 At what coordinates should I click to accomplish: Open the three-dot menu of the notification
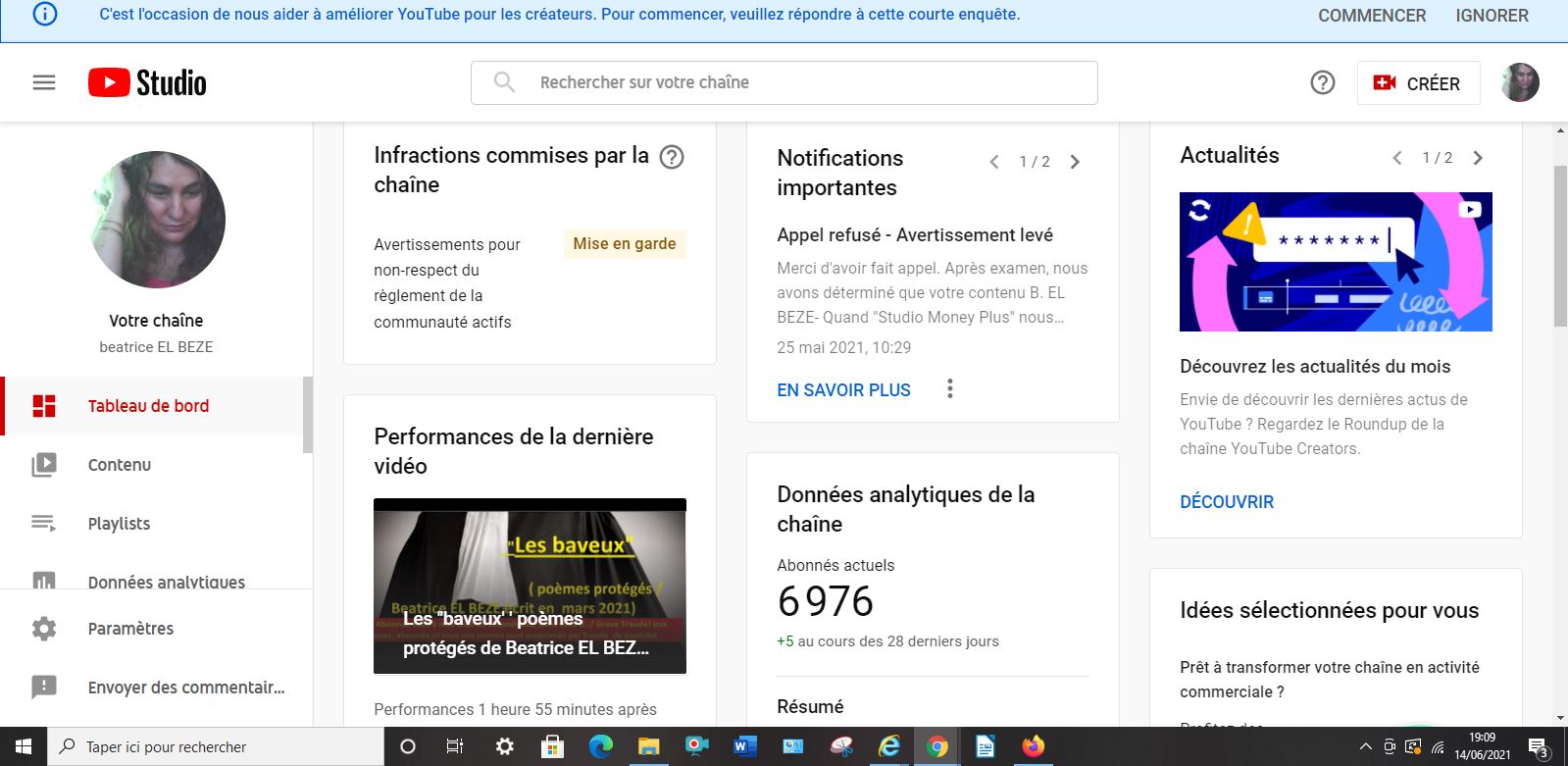949,388
